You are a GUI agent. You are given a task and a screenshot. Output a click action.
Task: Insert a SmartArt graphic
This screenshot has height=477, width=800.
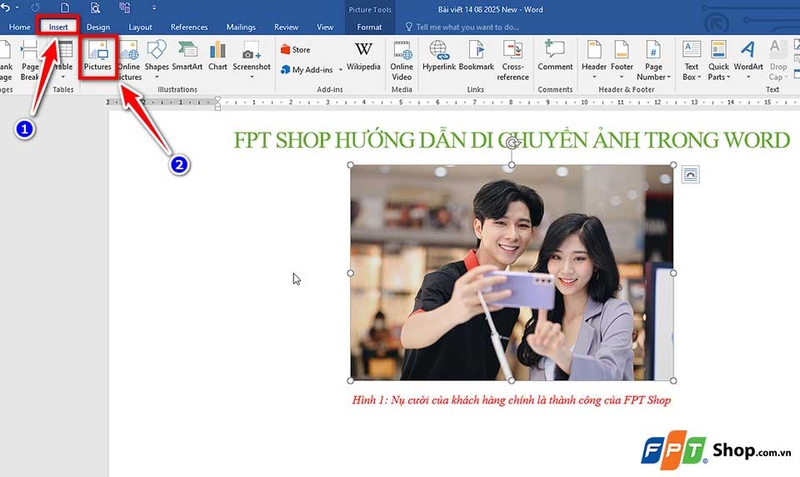(x=187, y=56)
